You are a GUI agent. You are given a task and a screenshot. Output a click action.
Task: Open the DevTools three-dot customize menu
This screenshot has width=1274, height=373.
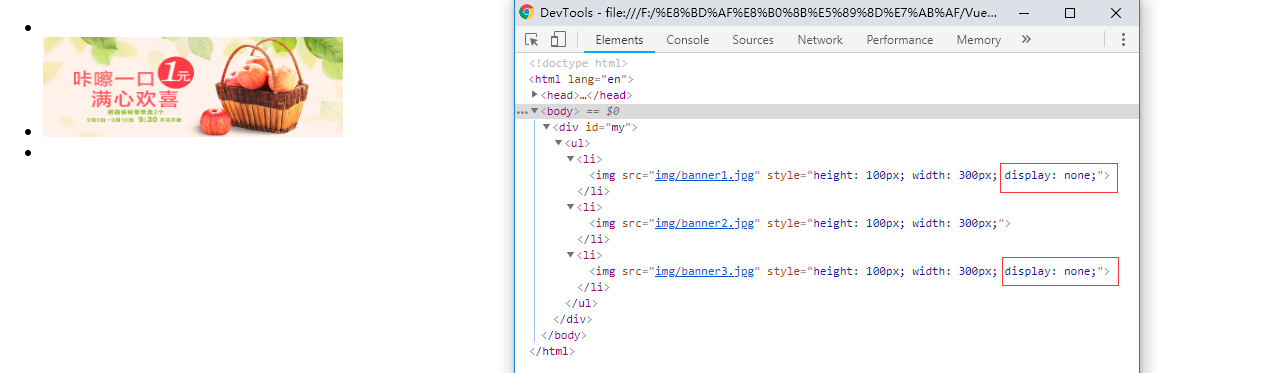pos(1123,39)
